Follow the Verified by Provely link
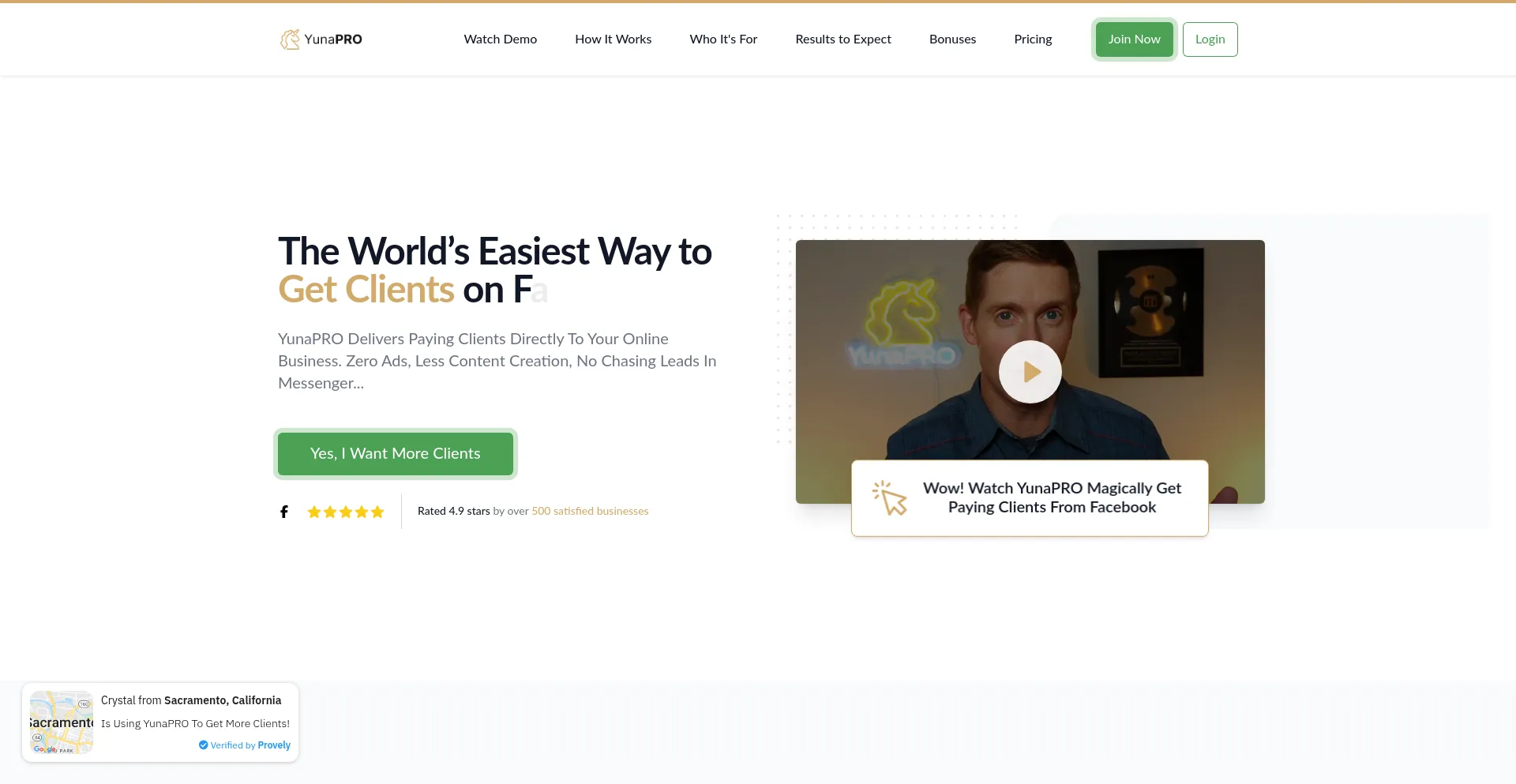 (x=250, y=745)
